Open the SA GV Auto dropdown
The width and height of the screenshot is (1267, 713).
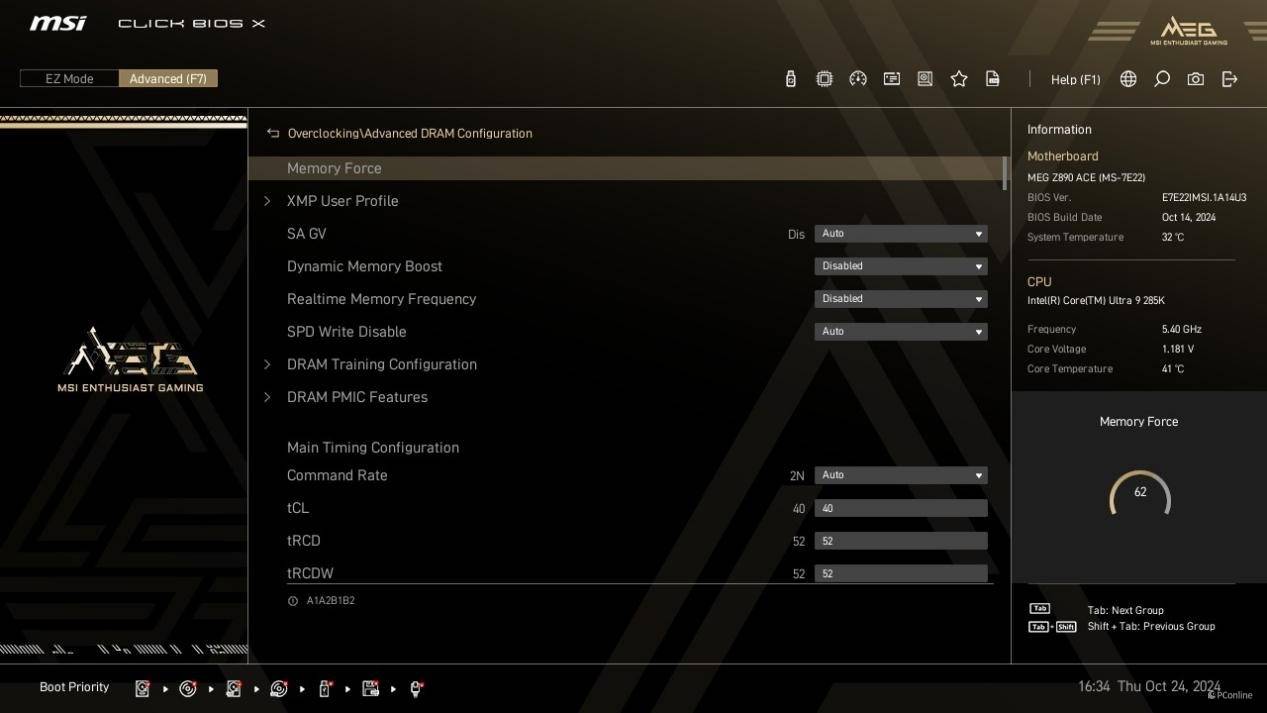click(900, 234)
